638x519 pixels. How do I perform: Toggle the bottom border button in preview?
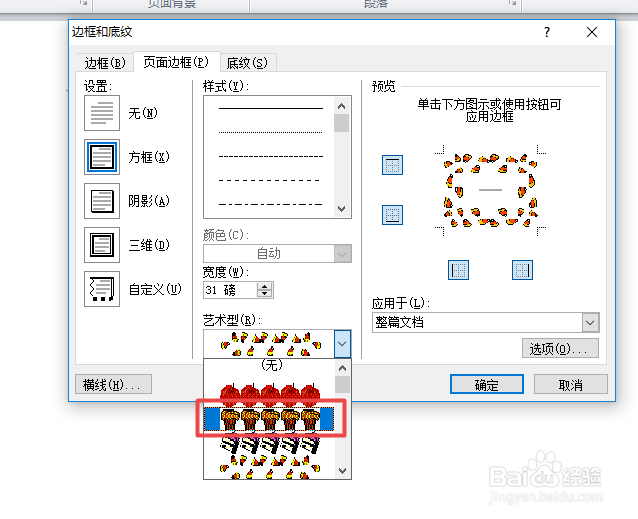[x=392, y=215]
